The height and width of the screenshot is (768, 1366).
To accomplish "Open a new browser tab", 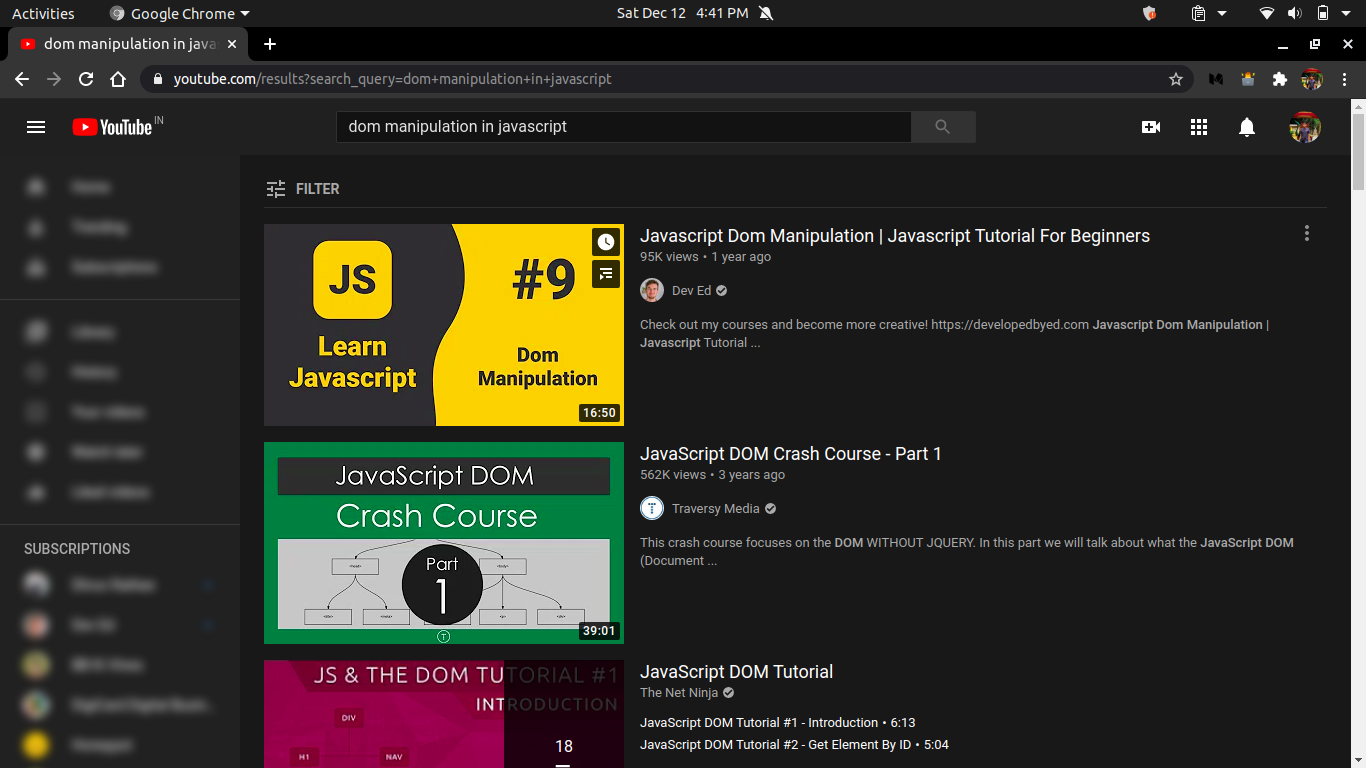I will click(x=269, y=44).
